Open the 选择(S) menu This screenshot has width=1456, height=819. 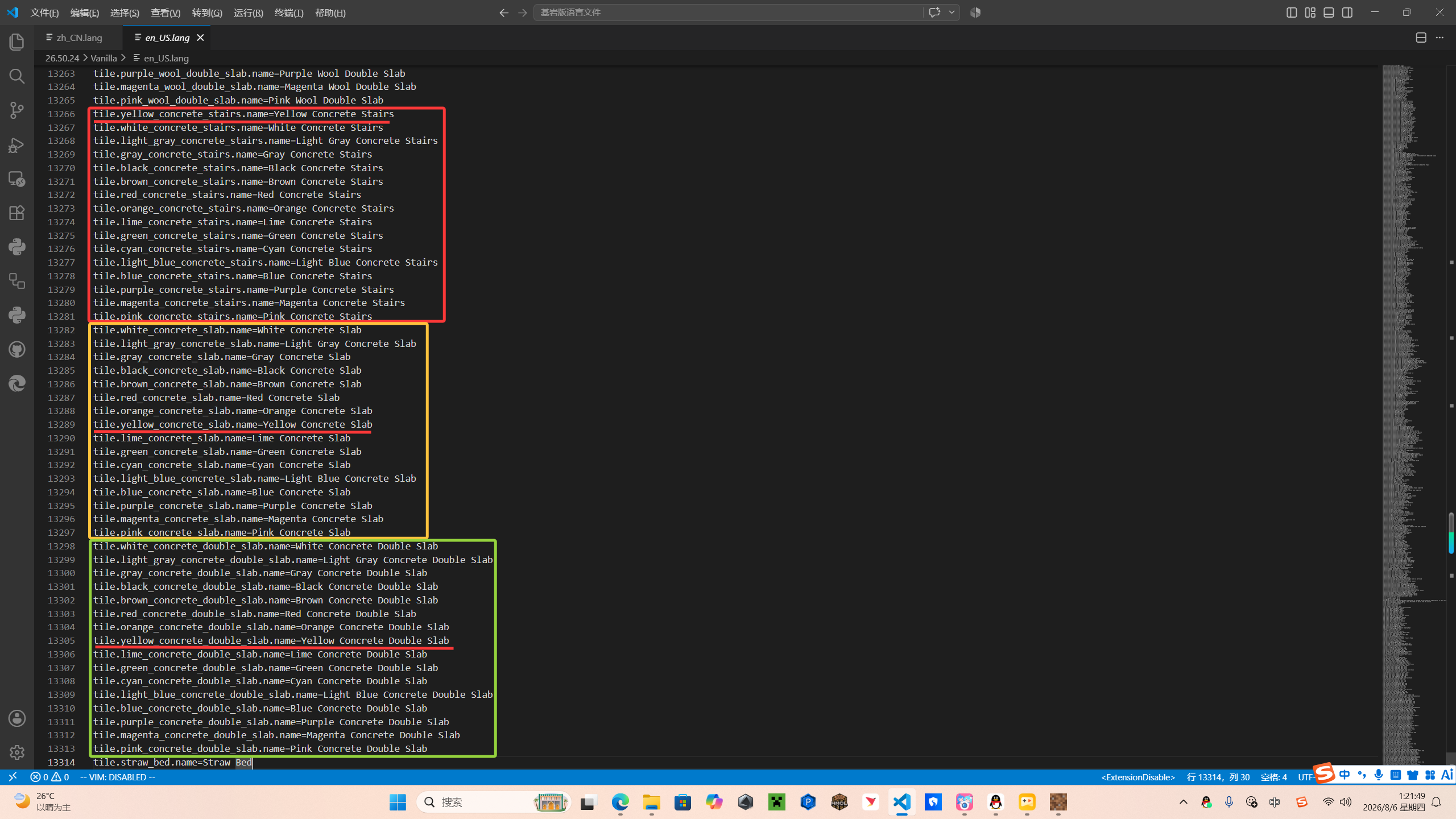pos(125,13)
